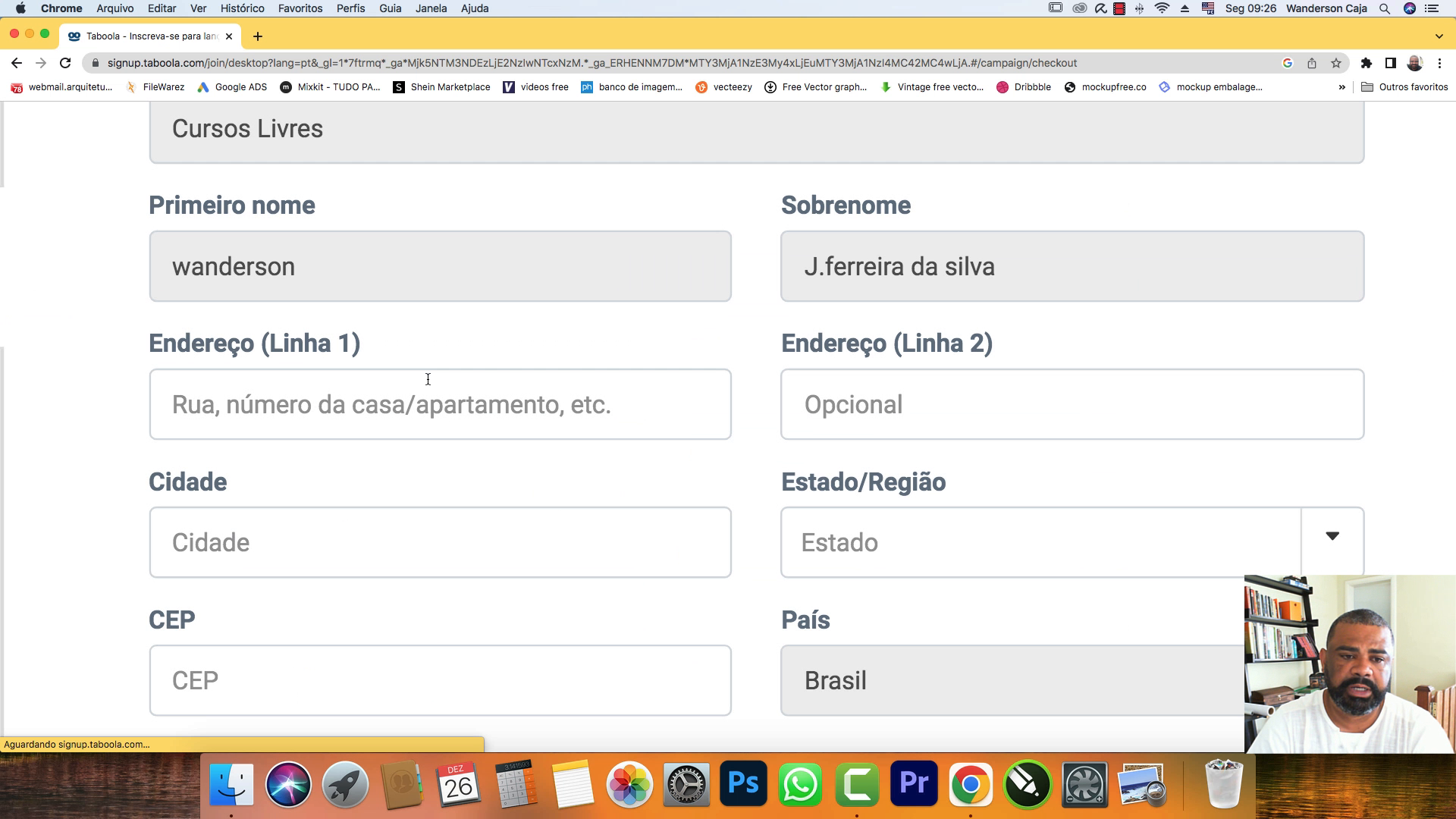Launch WhatsApp from the dock
This screenshot has height=819, width=1456.
click(800, 783)
